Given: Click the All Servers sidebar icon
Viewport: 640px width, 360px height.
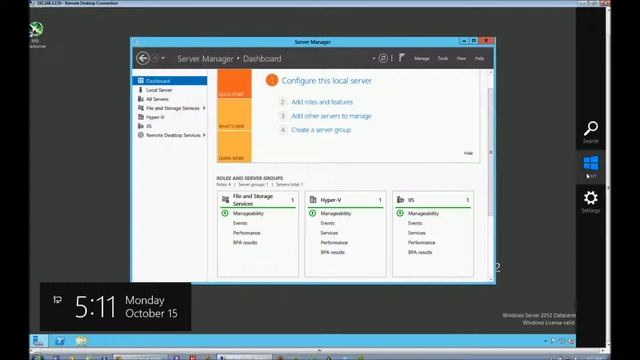Looking at the screenshot, I should point(141,99).
